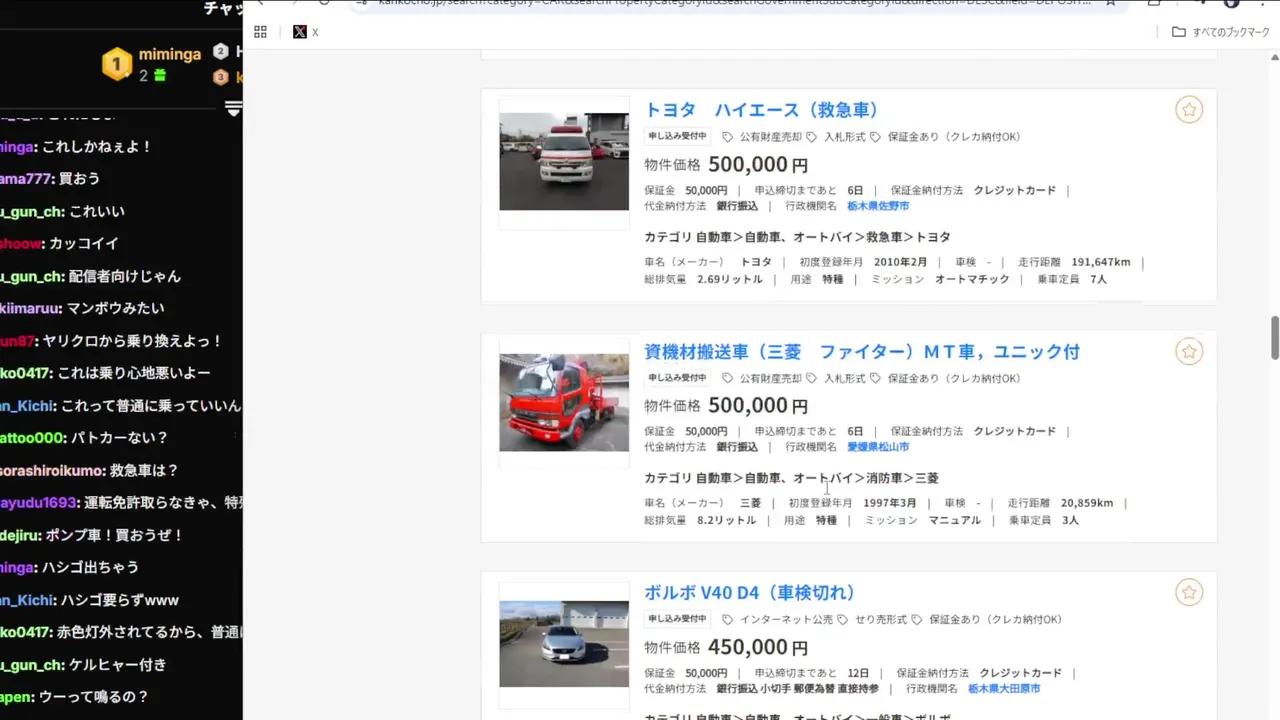Click 申し込み受付中 badge on ハイエース listing
The image size is (1280, 720).
(x=677, y=137)
